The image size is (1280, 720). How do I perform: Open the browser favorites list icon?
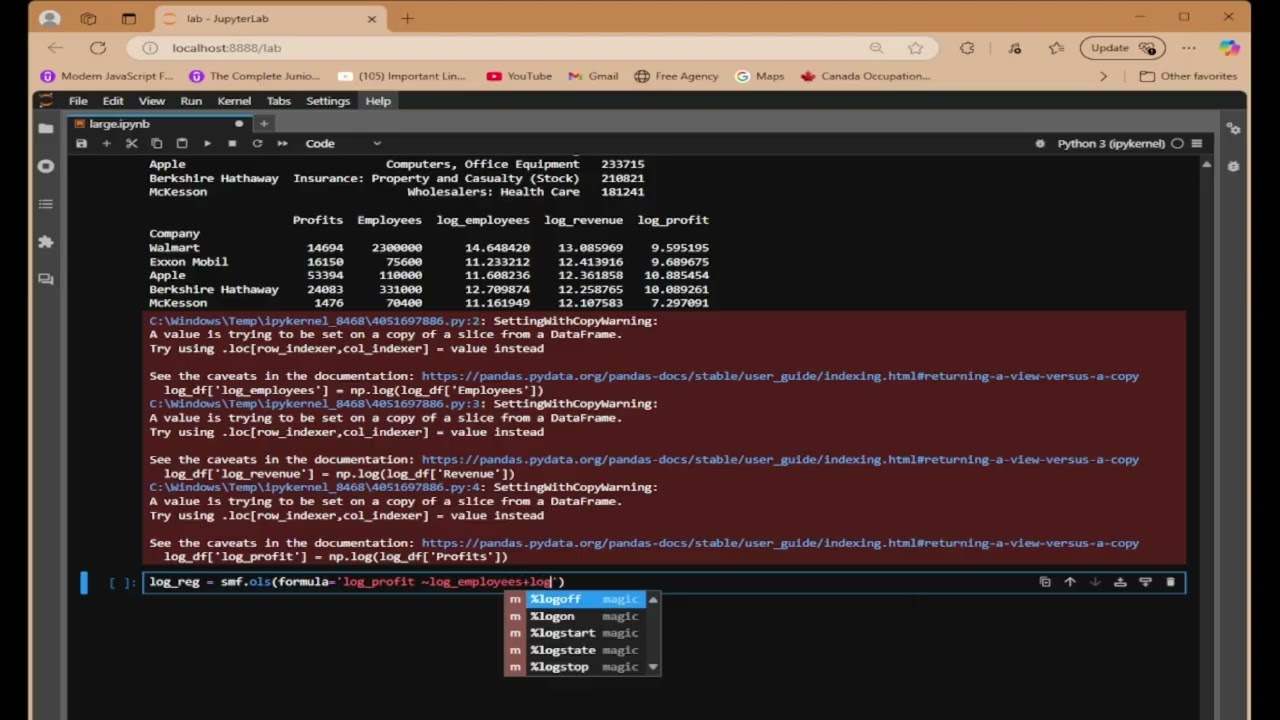pyautogui.click(x=1057, y=48)
